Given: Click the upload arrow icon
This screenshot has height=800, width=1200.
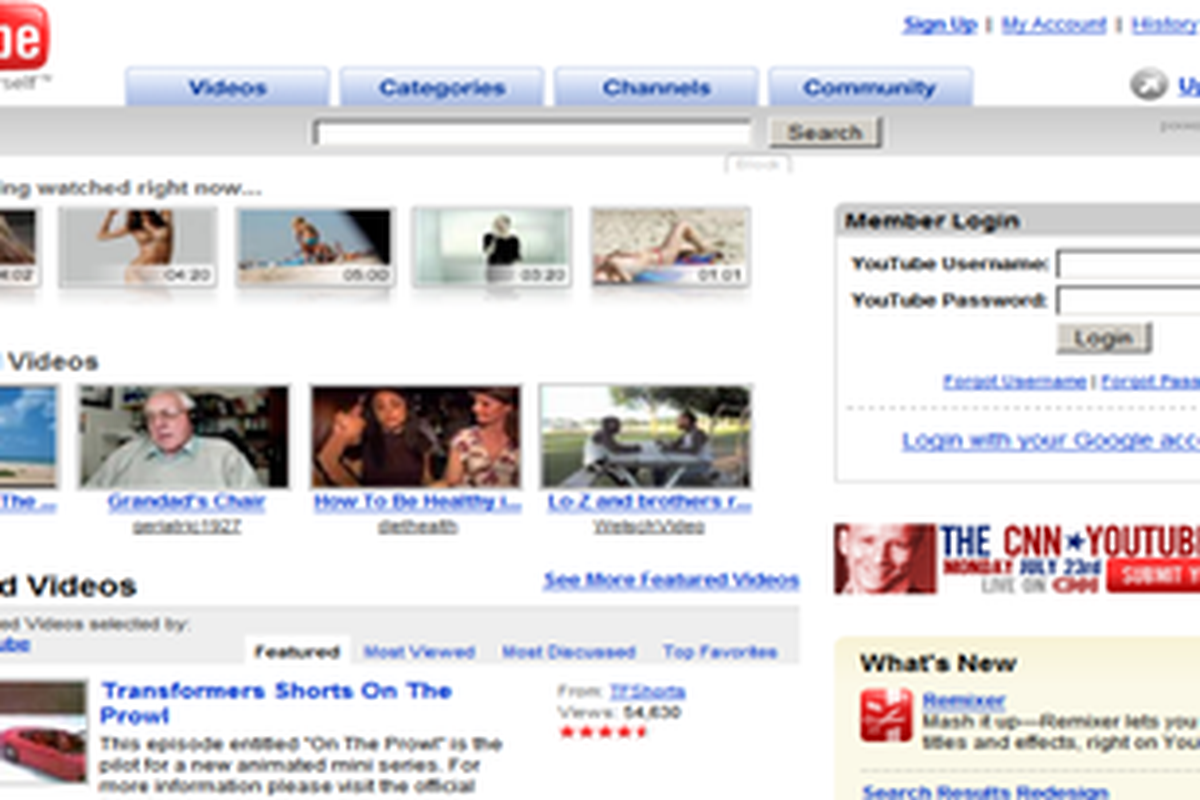Looking at the screenshot, I should coord(1148,84).
